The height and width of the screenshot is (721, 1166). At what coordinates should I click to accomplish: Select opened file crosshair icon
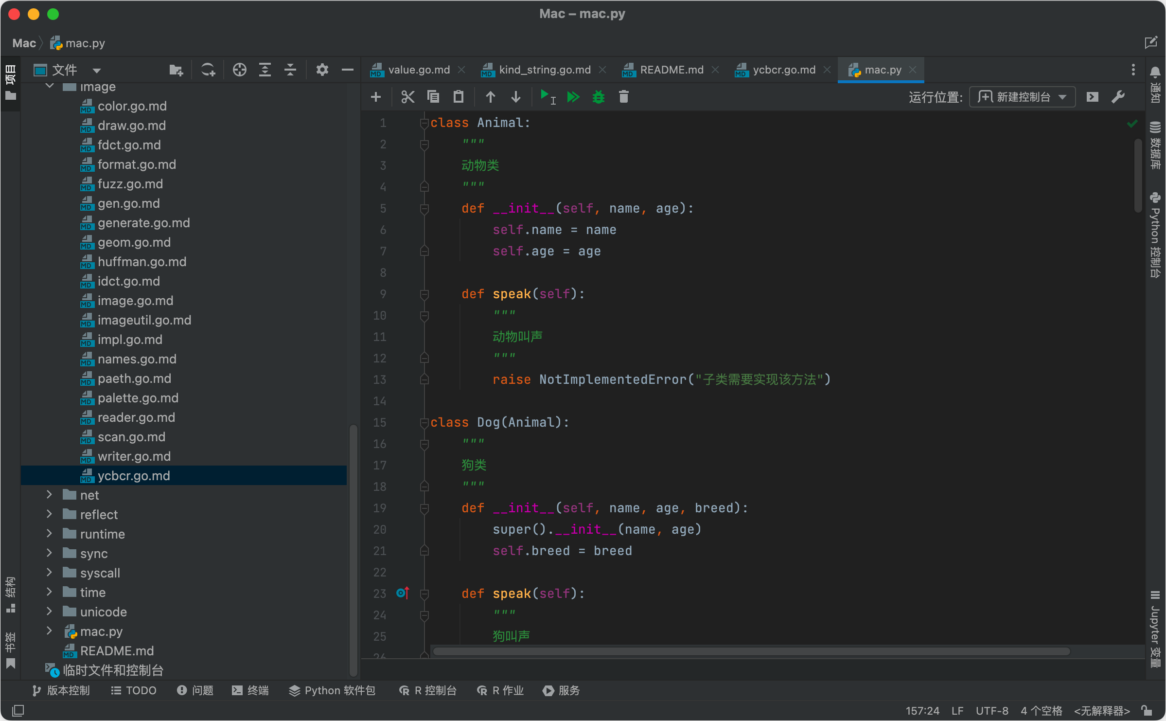click(x=239, y=70)
